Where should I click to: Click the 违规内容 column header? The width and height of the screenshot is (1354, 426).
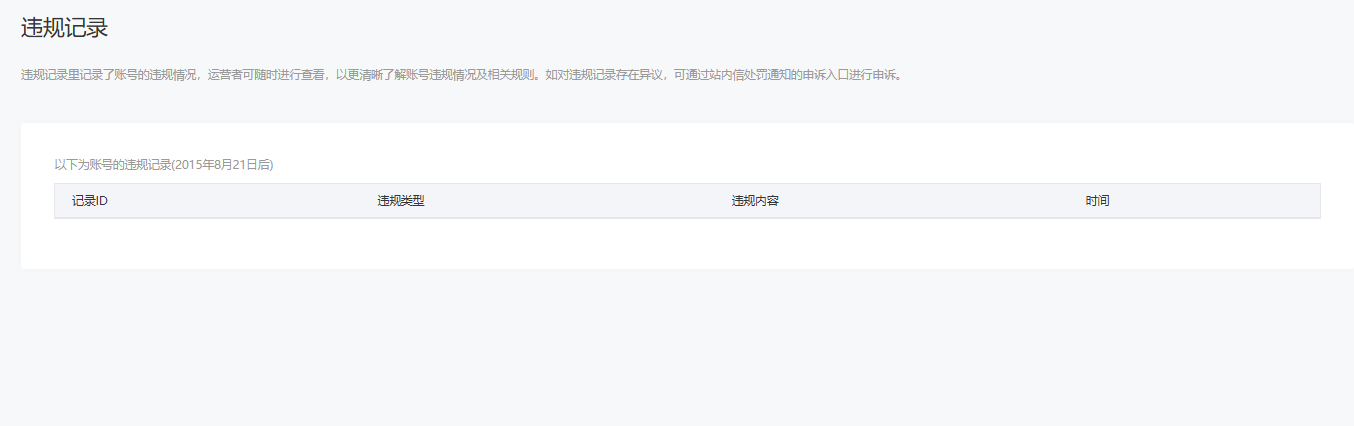click(x=755, y=201)
